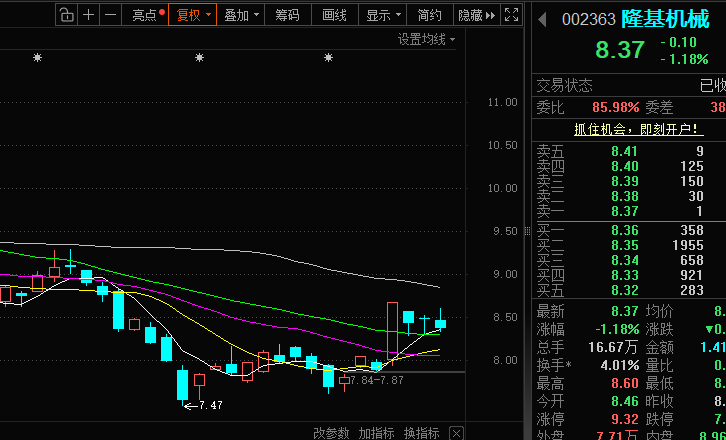The width and height of the screenshot is (726, 440).
Task: Click stock code 002363
Action: click(x=588, y=19)
